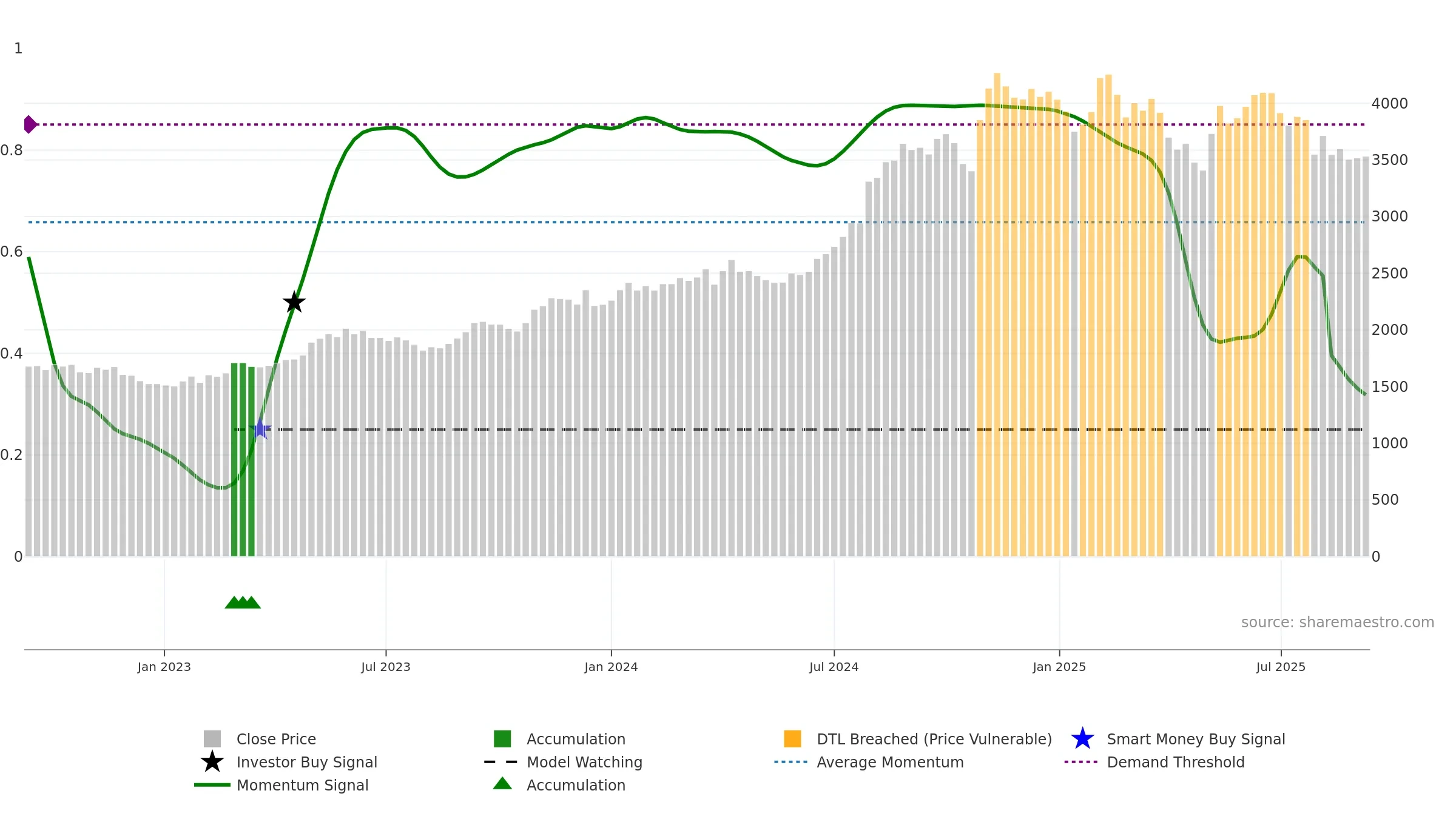The image size is (1456, 819).
Task: Click the green line Momentum Signal legend icon
Action: click(212, 785)
